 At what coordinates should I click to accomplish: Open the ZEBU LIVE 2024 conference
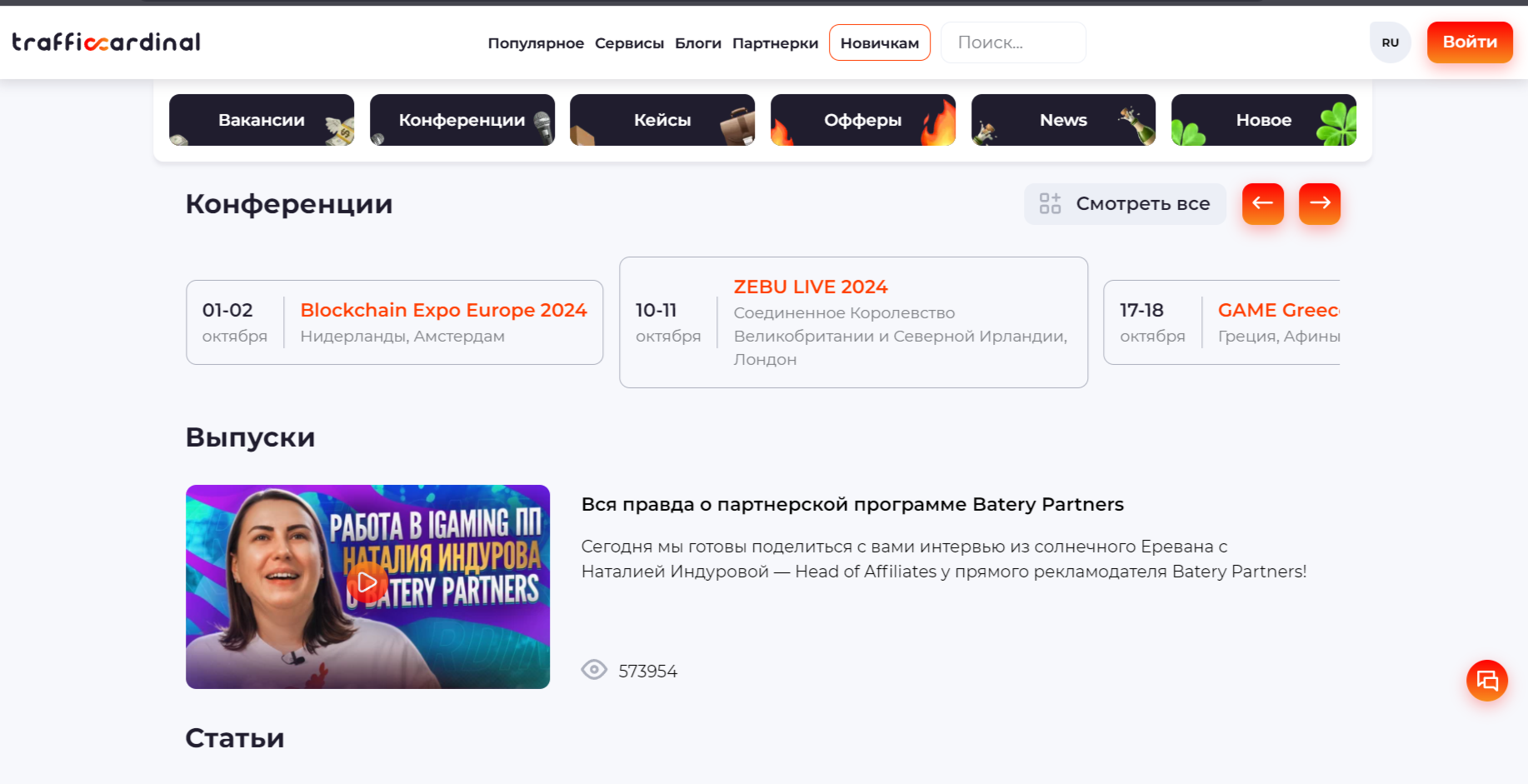point(810,287)
